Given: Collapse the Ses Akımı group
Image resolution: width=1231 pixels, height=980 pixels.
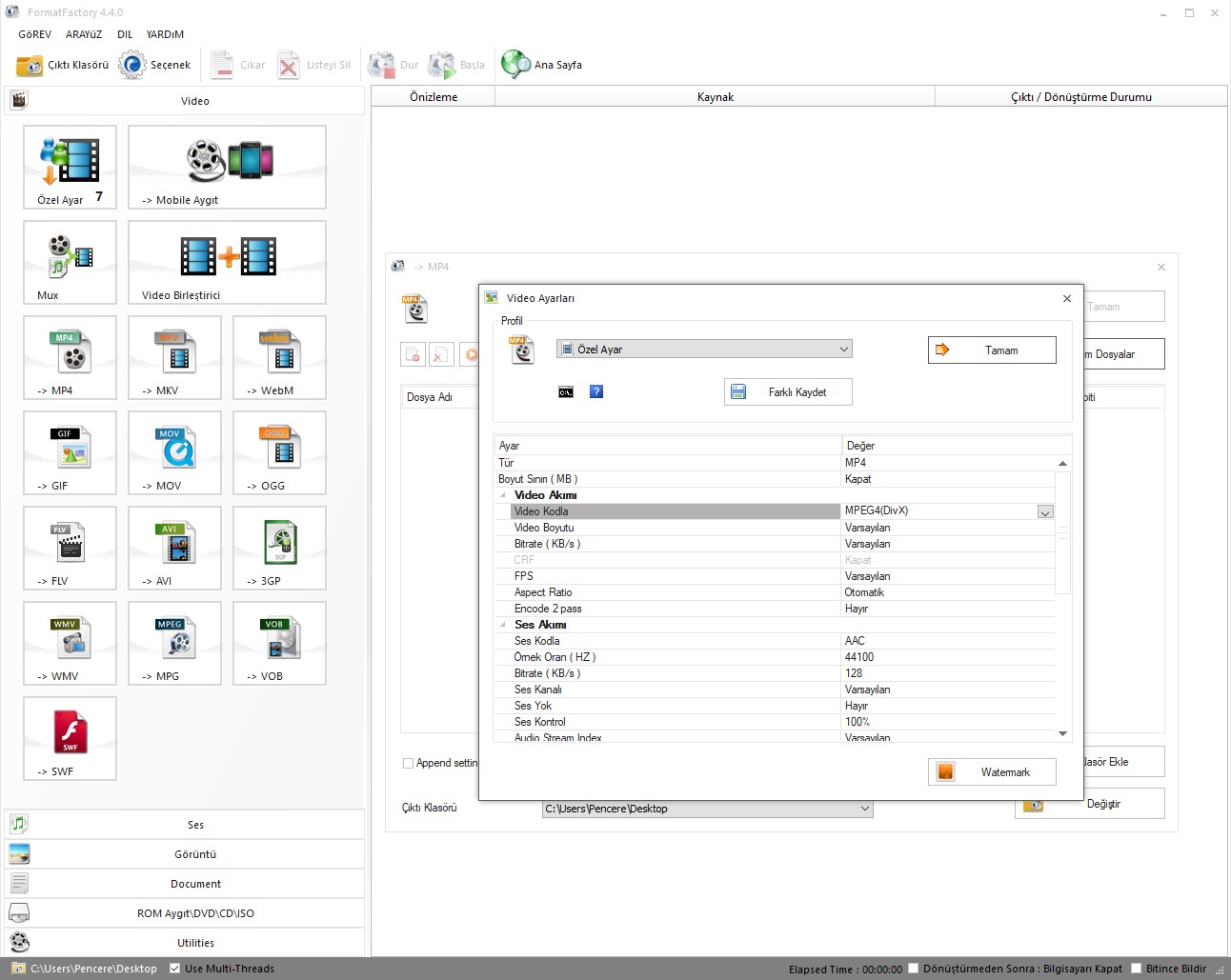Looking at the screenshot, I should 503,625.
